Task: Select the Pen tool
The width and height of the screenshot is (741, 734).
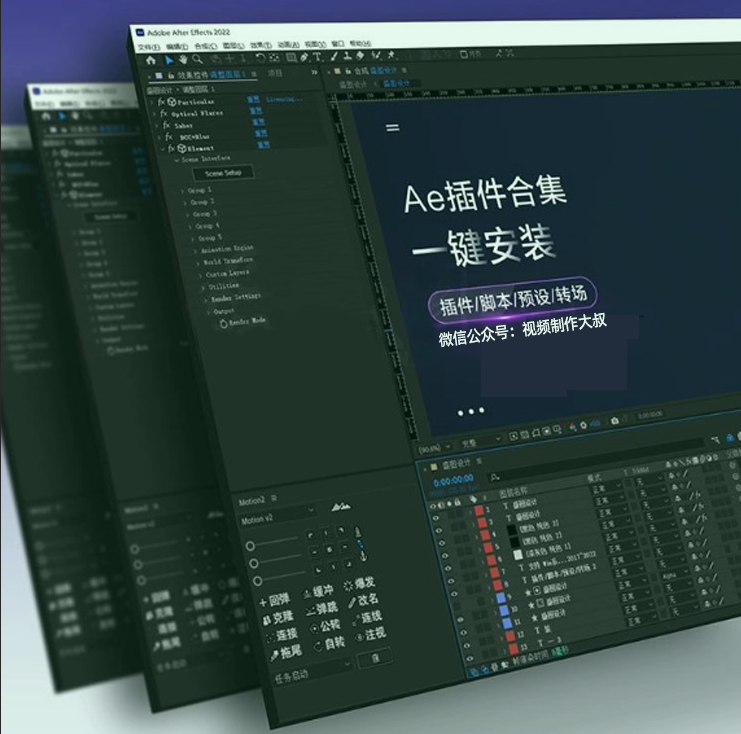Action: 304,57
